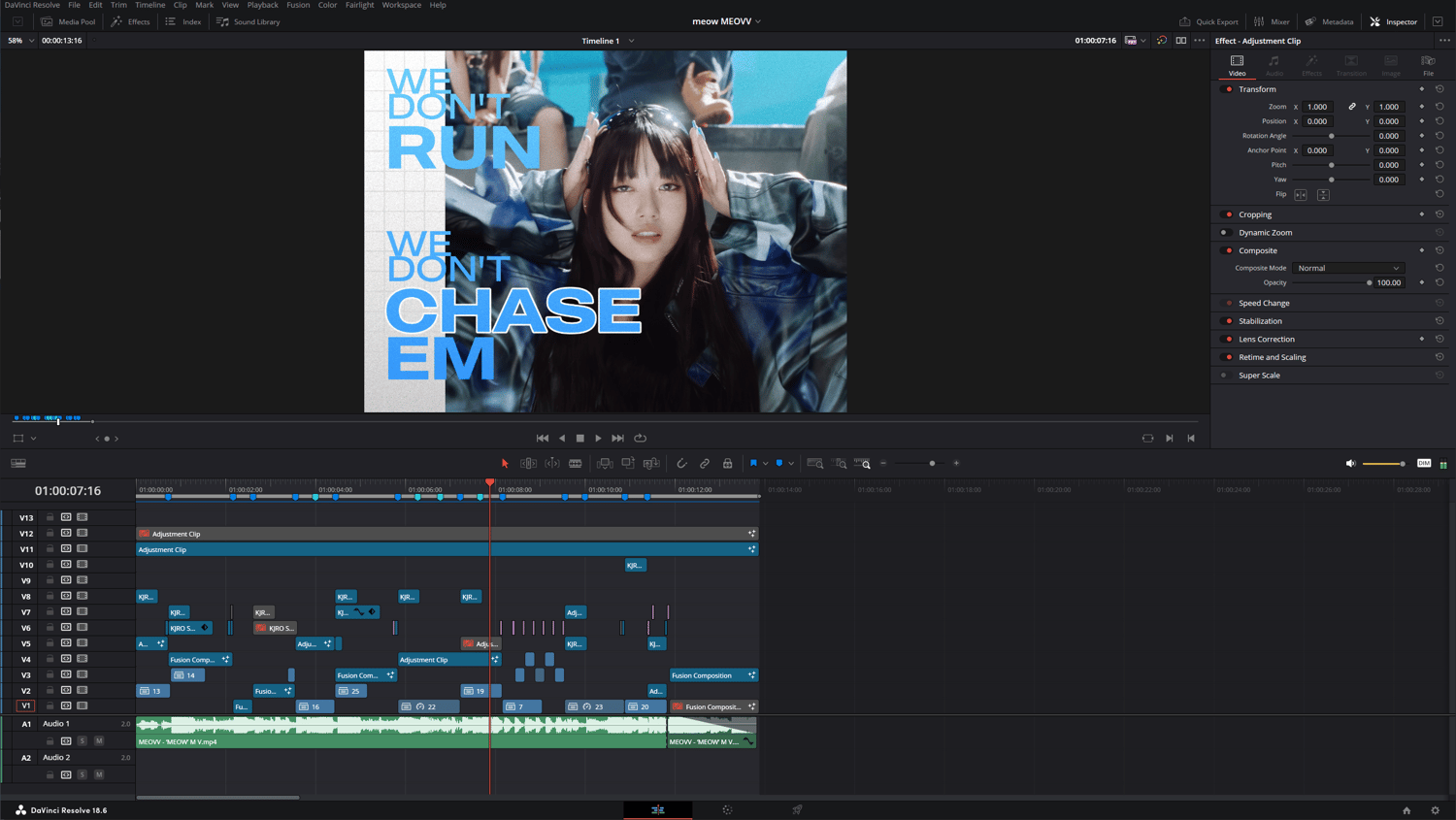Click the blue Flag clip icon
This screenshot has width=1456, height=820.
(753, 464)
